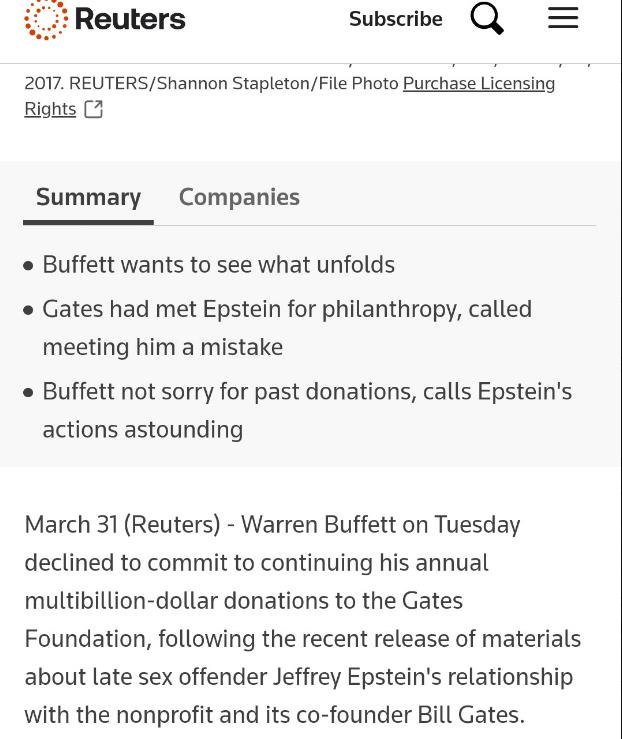Click bullet dot before 'Buffett not sorry'

[28, 392]
